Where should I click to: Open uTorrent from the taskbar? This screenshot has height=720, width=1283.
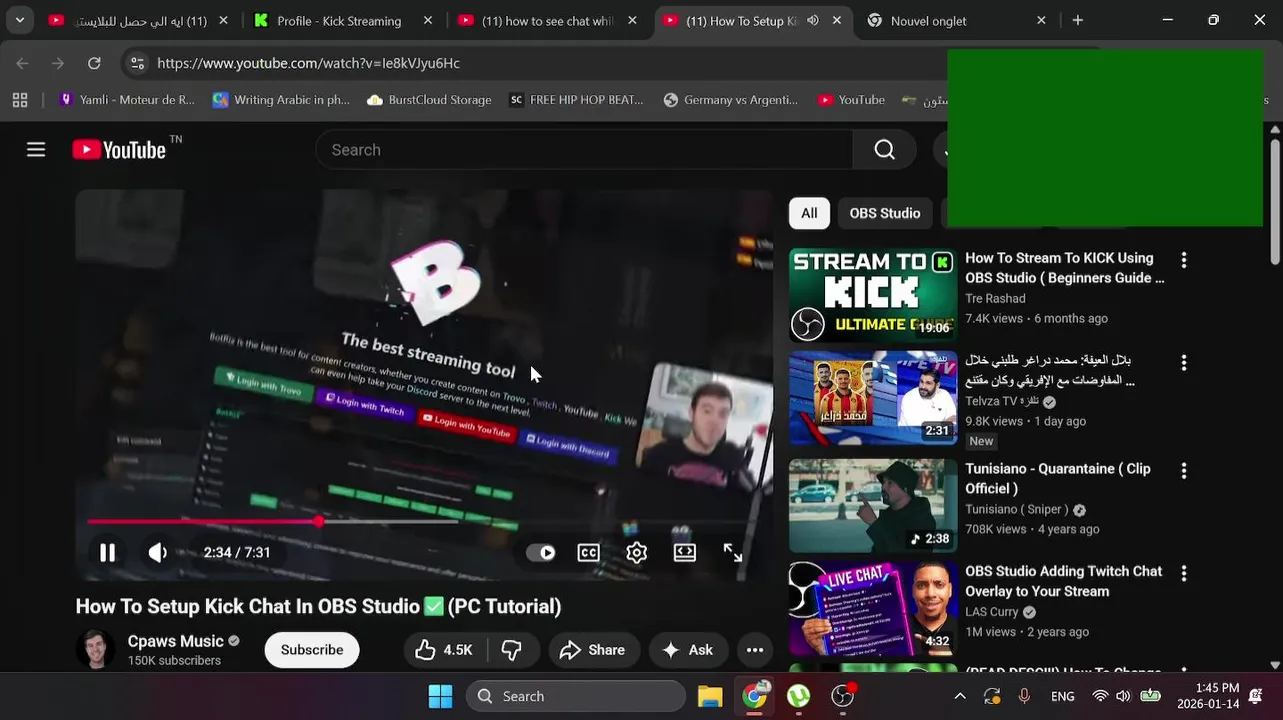click(799, 696)
